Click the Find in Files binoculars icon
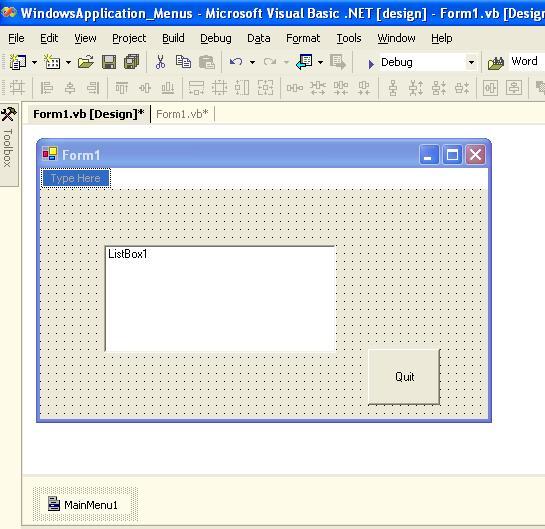Image resolution: width=545 pixels, height=529 pixels. pyautogui.click(x=496, y=63)
